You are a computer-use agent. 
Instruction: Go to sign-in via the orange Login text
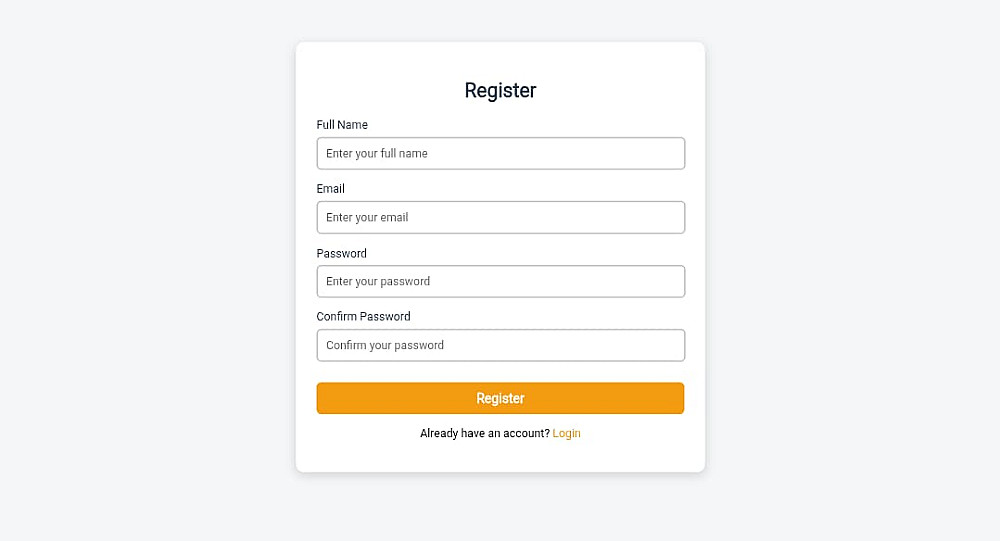point(566,433)
